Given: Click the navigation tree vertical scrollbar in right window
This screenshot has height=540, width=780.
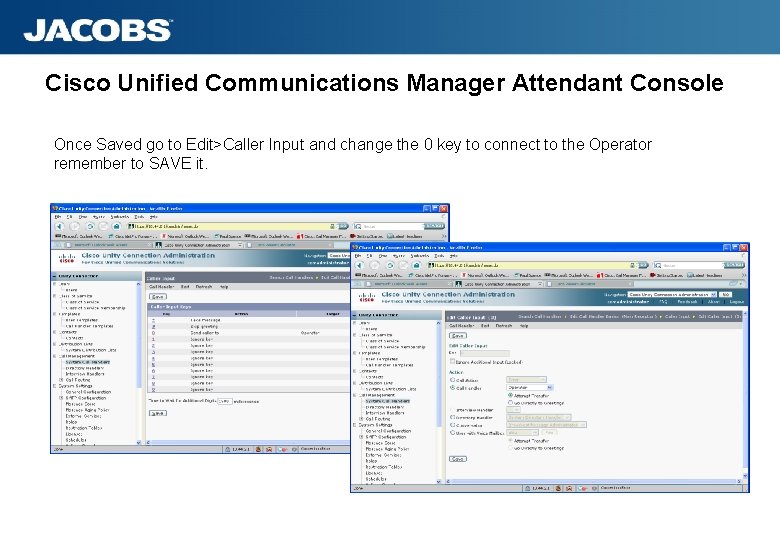Looking at the screenshot, I should click(438, 402).
